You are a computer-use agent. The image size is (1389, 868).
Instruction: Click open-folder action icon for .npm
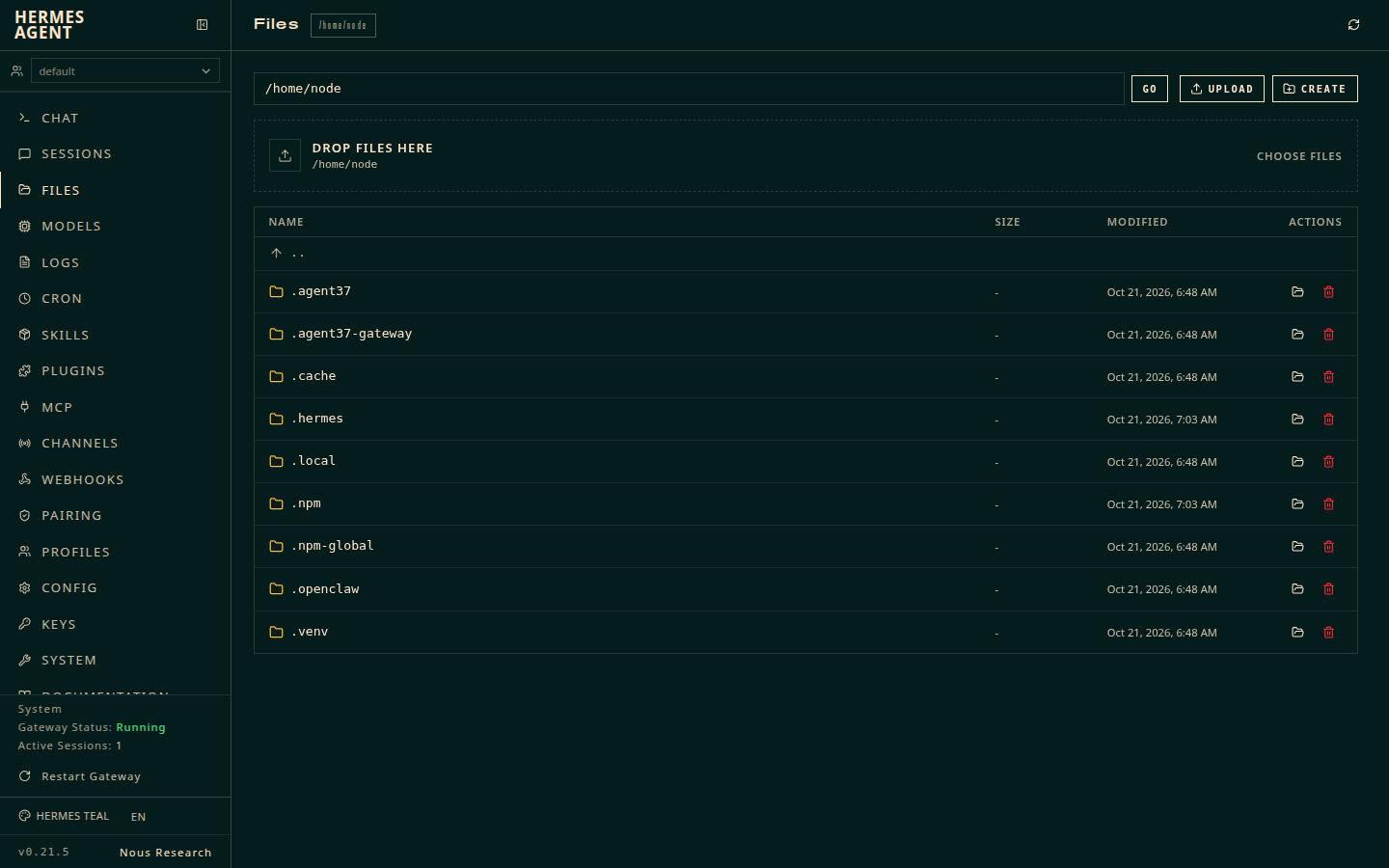[1297, 504]
